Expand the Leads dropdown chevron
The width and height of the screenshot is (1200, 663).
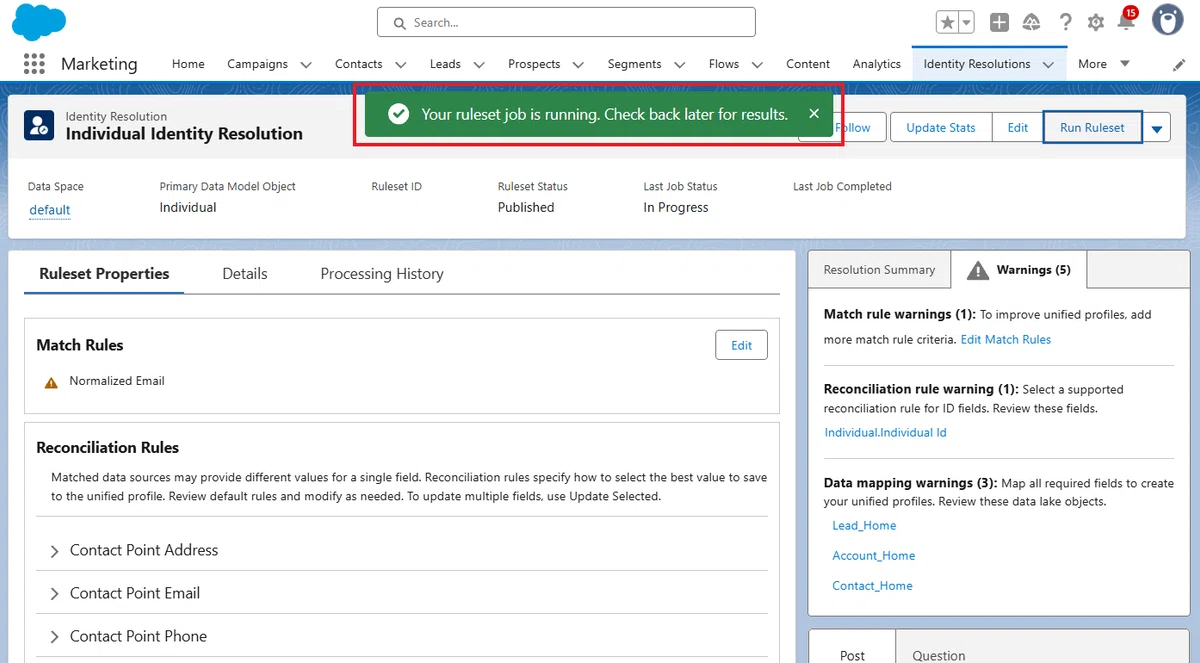point(479,65)
